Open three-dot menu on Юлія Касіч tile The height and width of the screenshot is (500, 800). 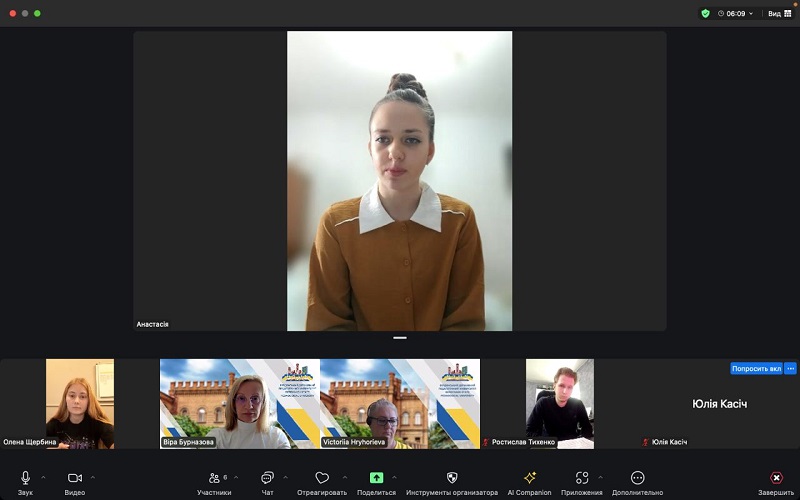point(790,368)
